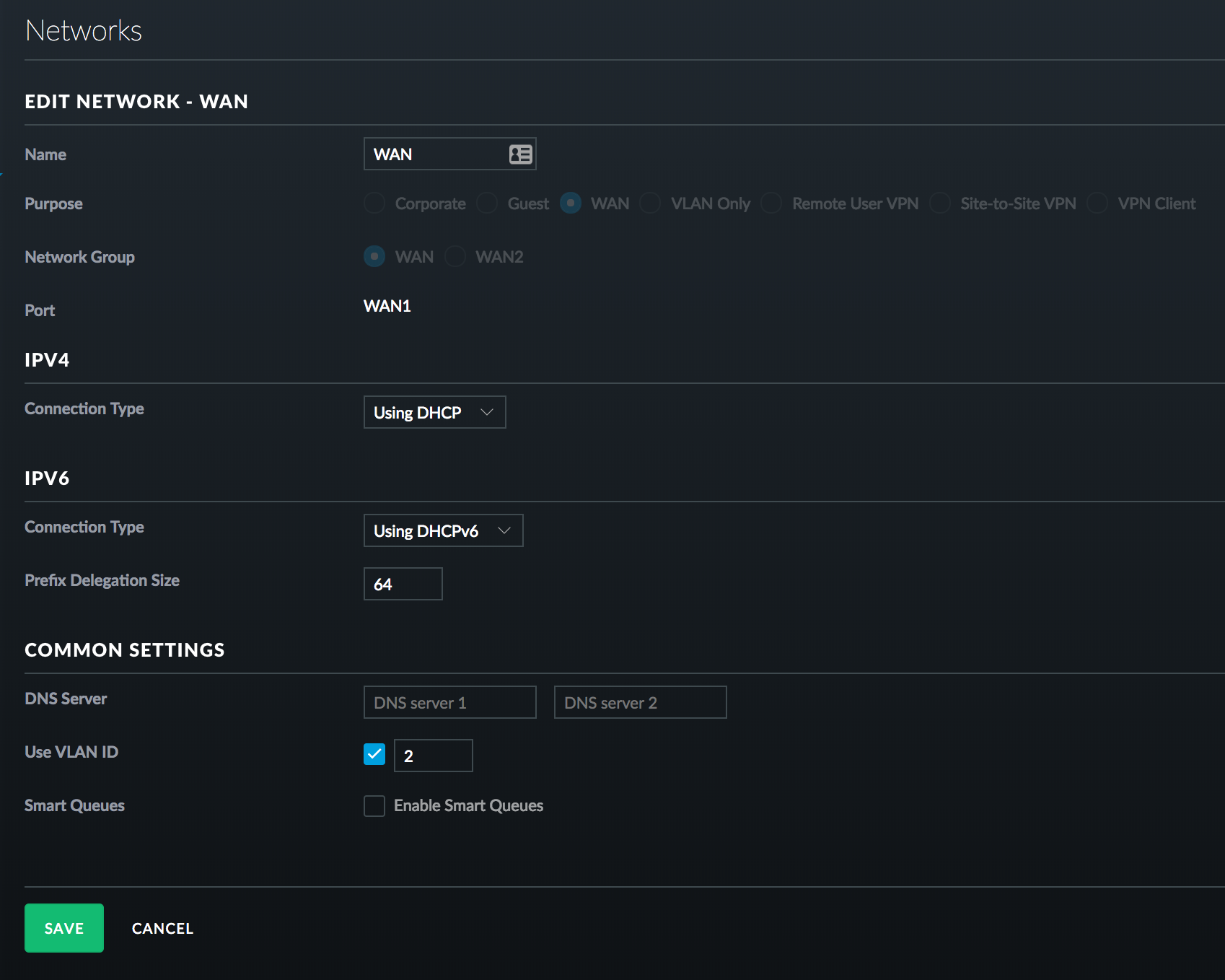Edit the VLAN ID number field

433,756
